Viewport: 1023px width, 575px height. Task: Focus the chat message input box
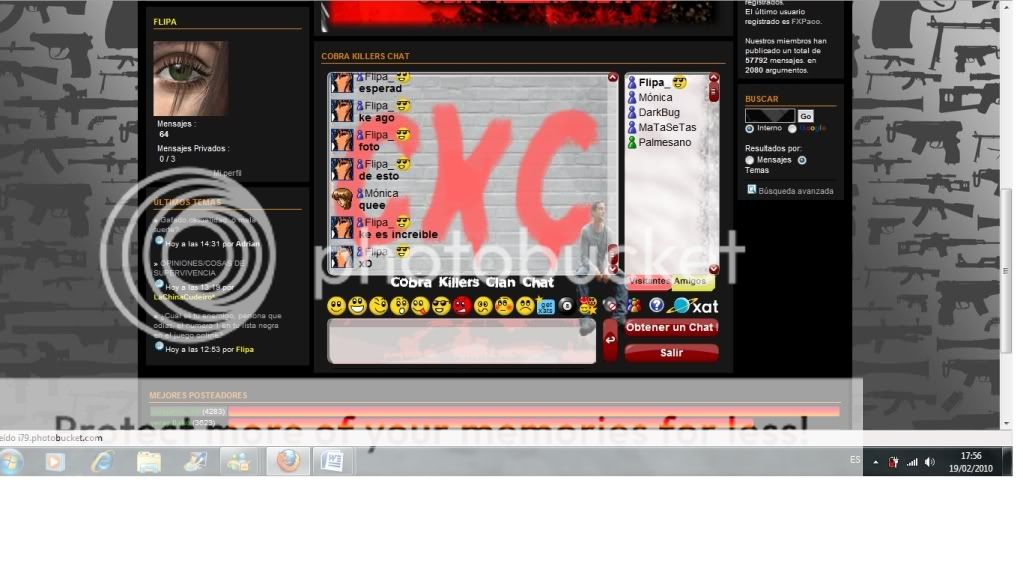tap(462, 341)
